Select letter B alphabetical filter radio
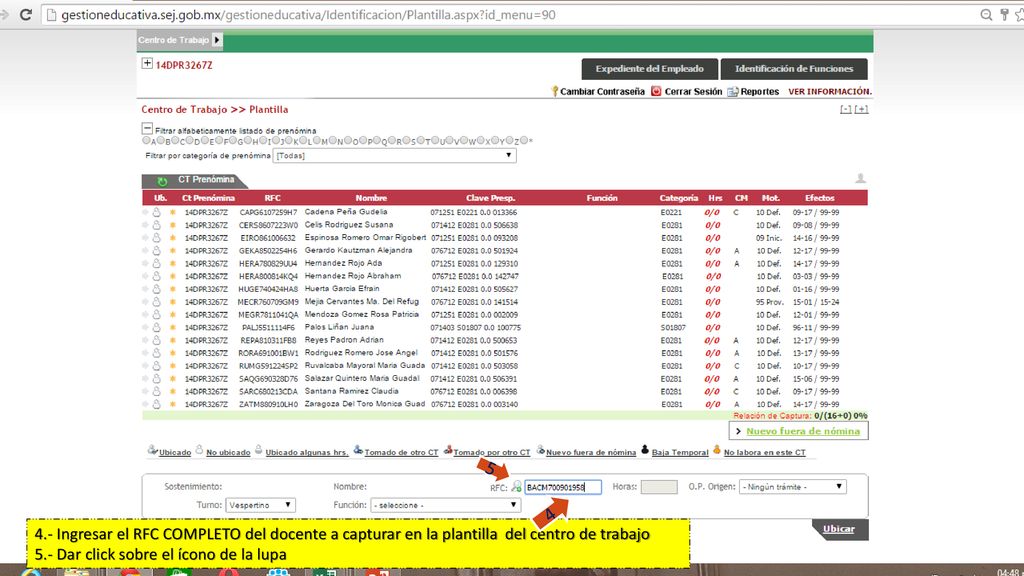 [x=161, y=140]
